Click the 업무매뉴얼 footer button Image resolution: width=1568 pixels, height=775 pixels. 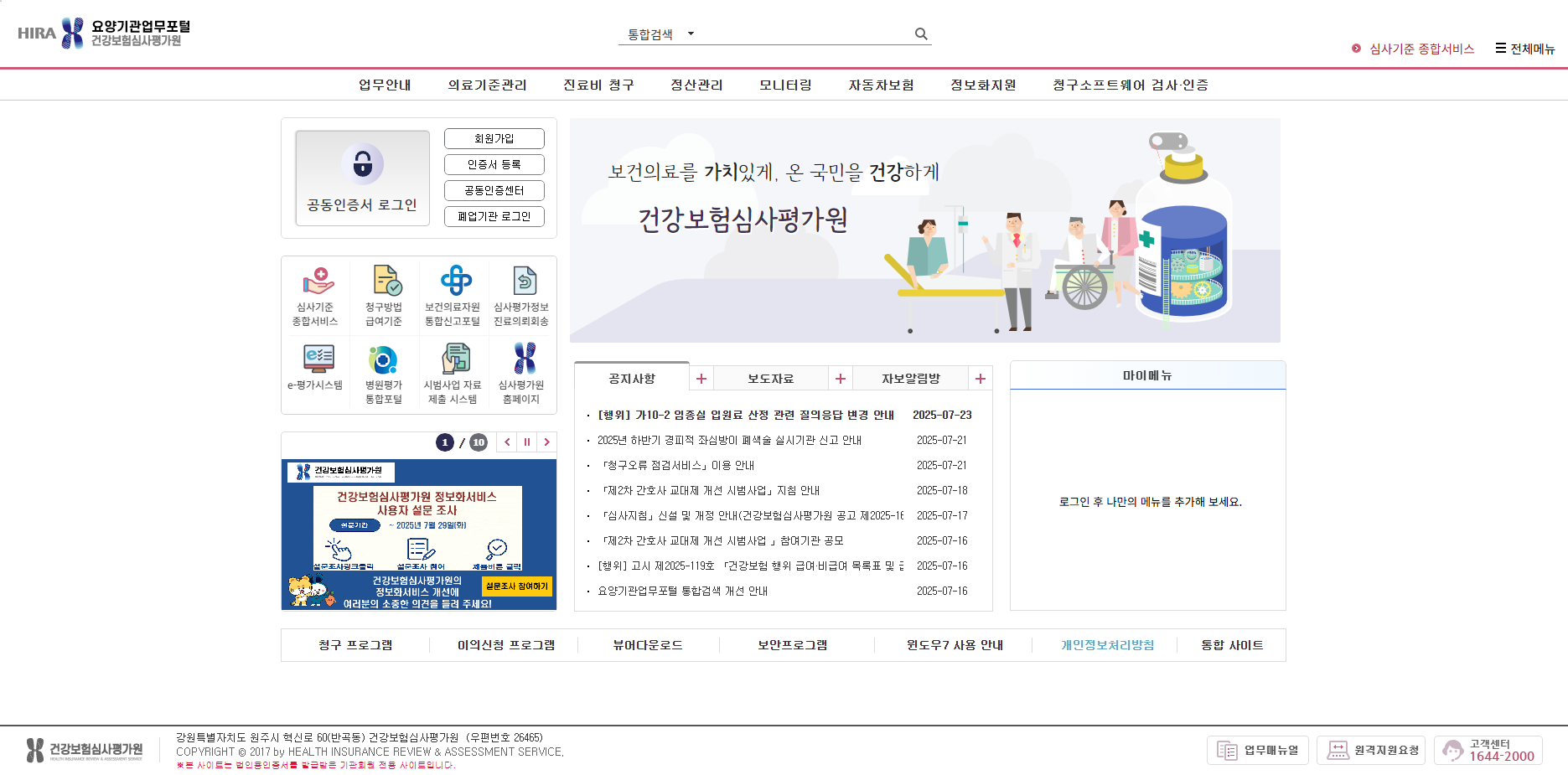(x=1258, y=751)
